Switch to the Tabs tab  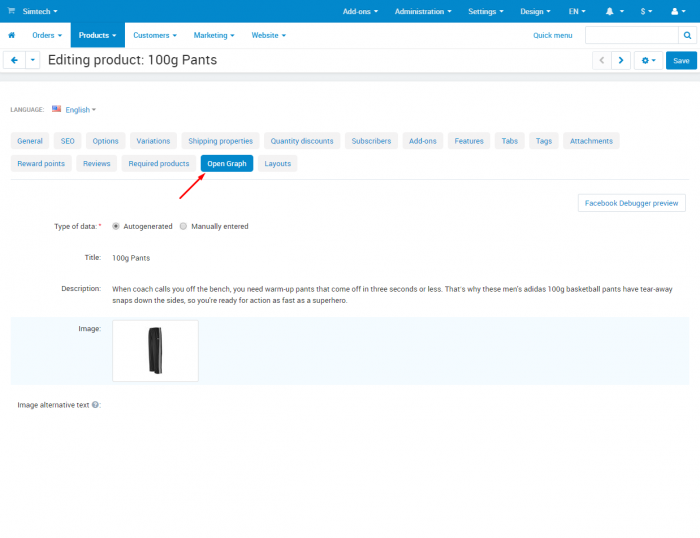[x=509, y=141]
